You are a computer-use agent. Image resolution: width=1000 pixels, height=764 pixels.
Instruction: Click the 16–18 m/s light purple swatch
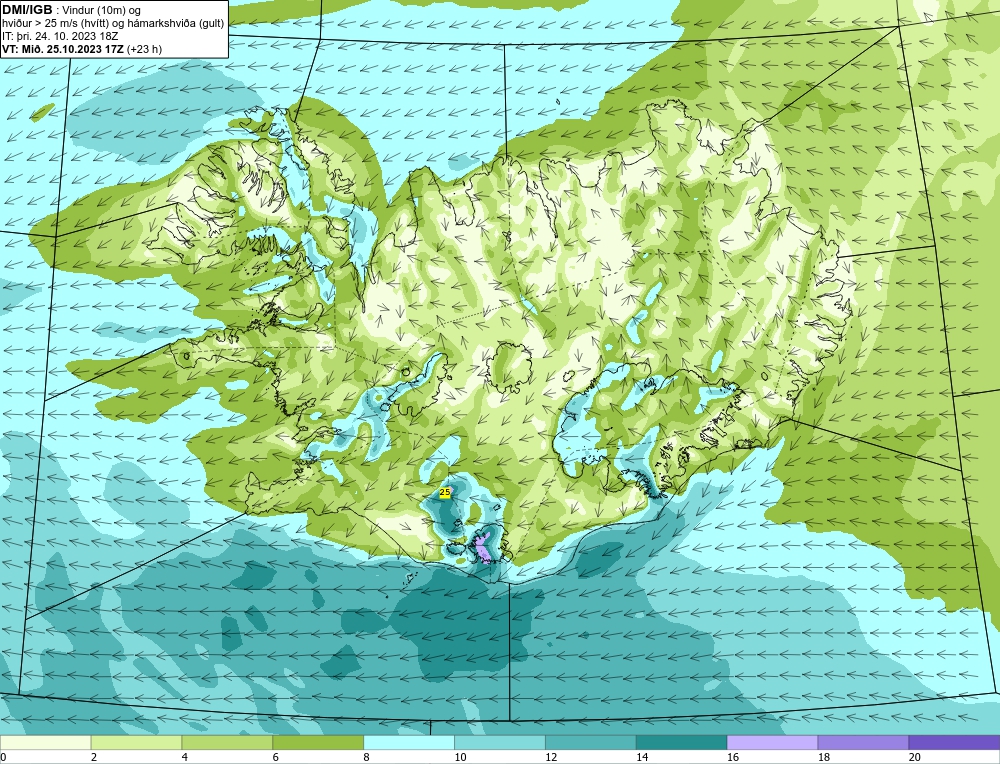coord(772,742)
